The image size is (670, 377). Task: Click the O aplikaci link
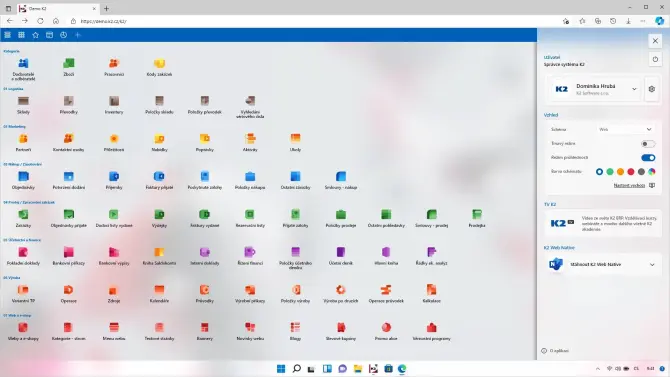[559, 351]
